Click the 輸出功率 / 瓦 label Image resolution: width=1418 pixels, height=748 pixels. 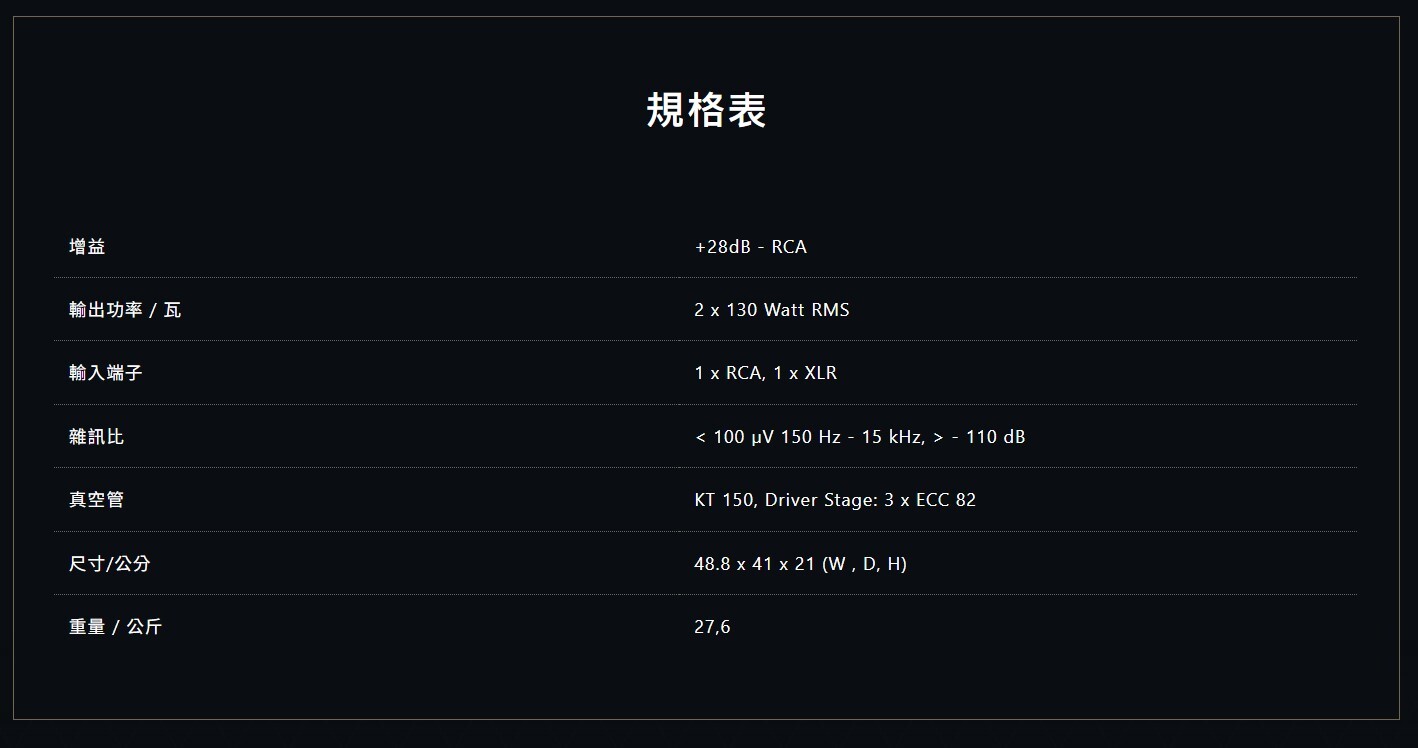coord(125,310)
